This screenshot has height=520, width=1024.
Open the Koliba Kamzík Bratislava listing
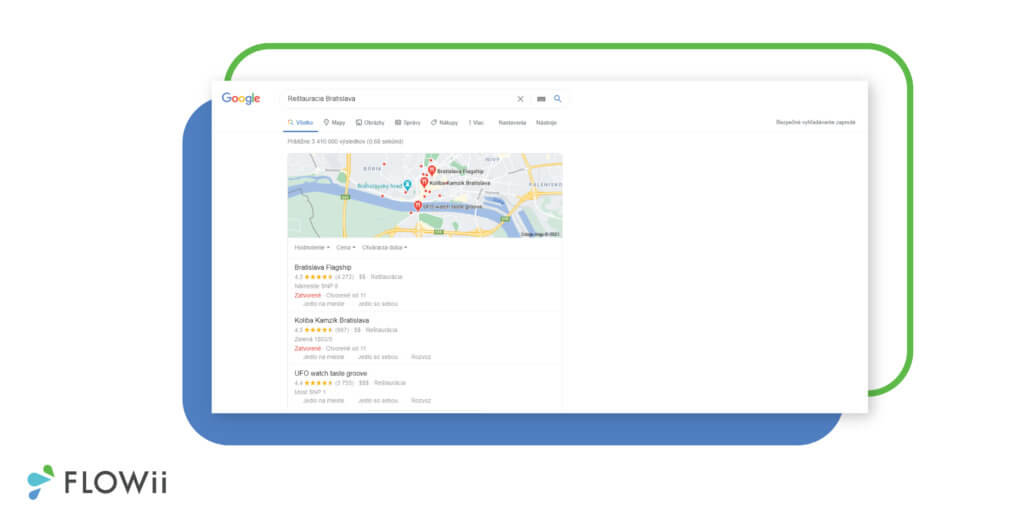(x=332, y=321)
